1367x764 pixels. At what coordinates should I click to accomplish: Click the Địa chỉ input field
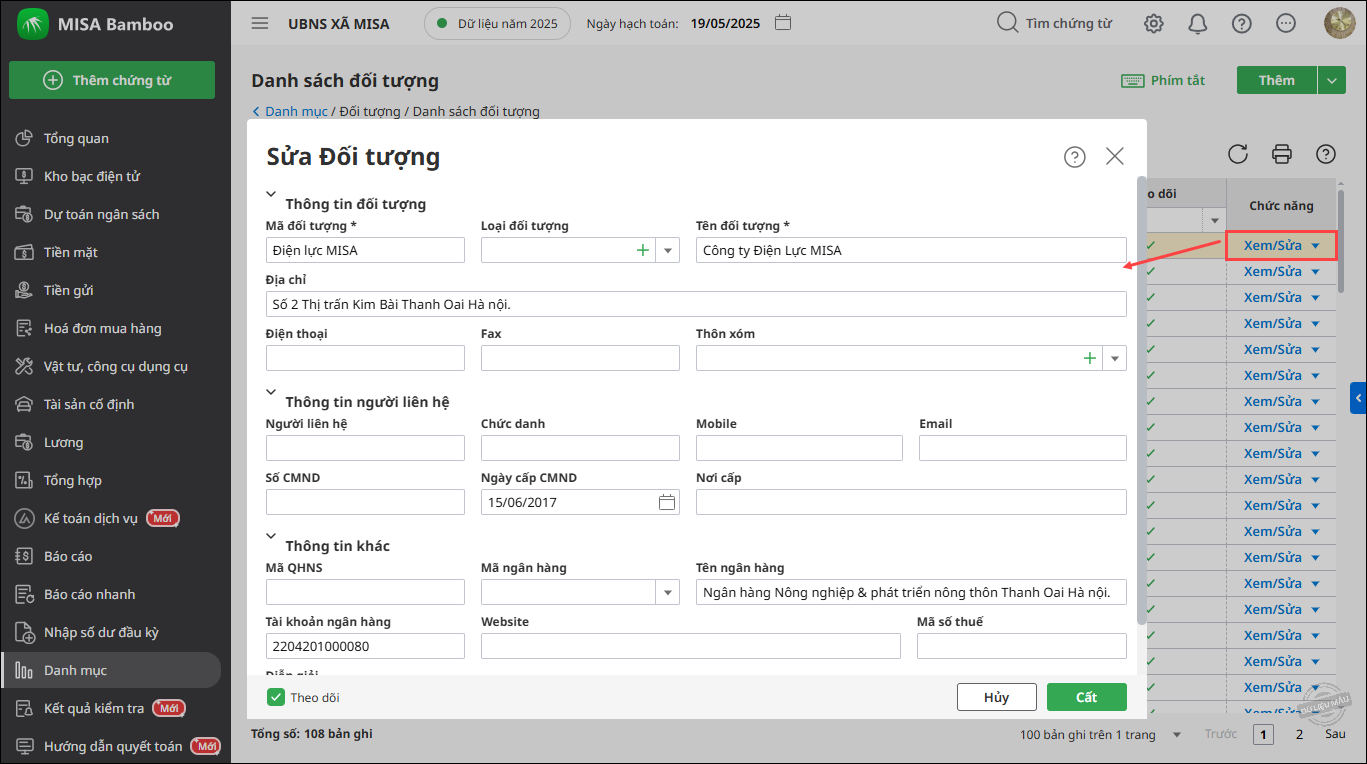click(x=696, y=304)
